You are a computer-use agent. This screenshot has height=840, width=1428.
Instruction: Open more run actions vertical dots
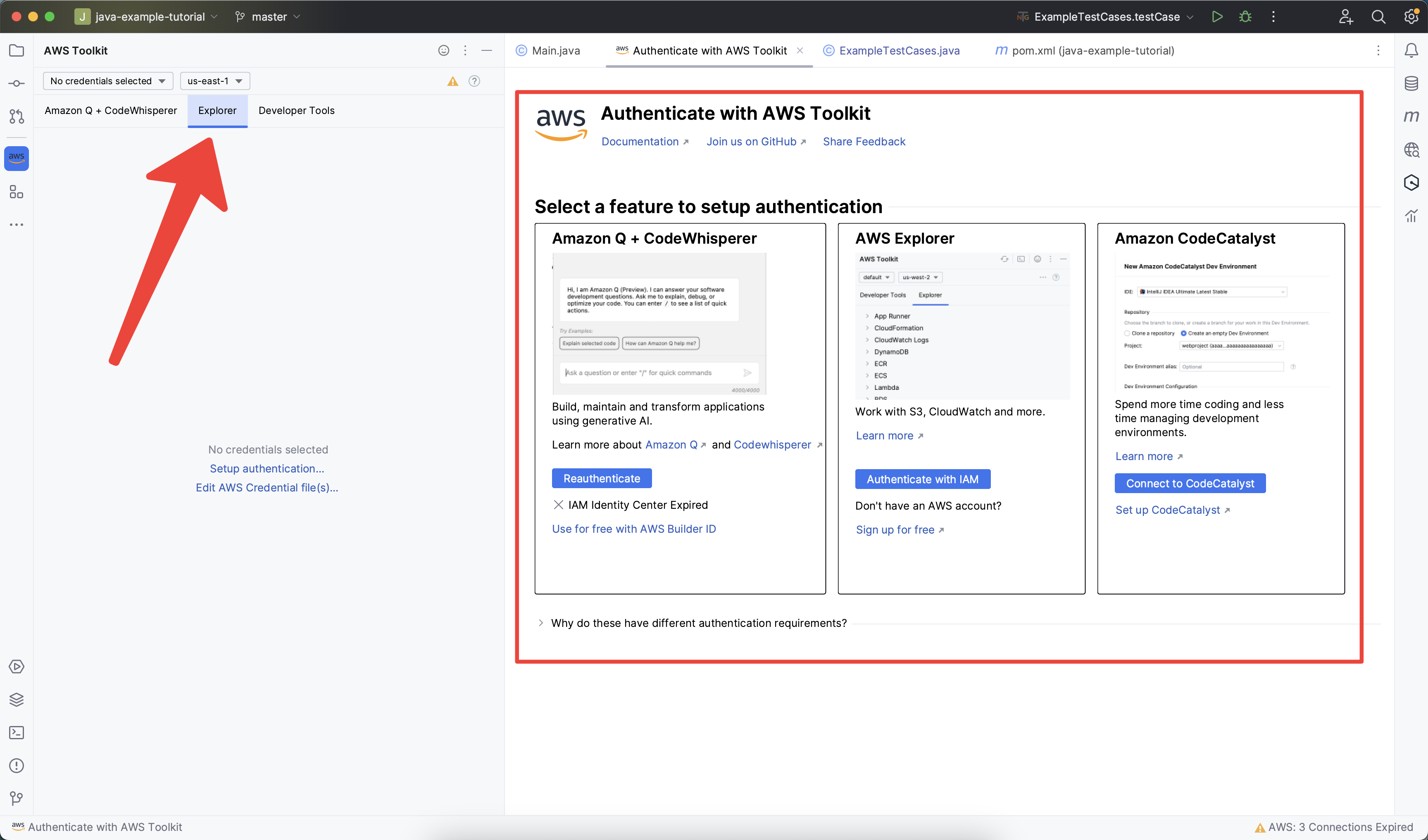1273,17
